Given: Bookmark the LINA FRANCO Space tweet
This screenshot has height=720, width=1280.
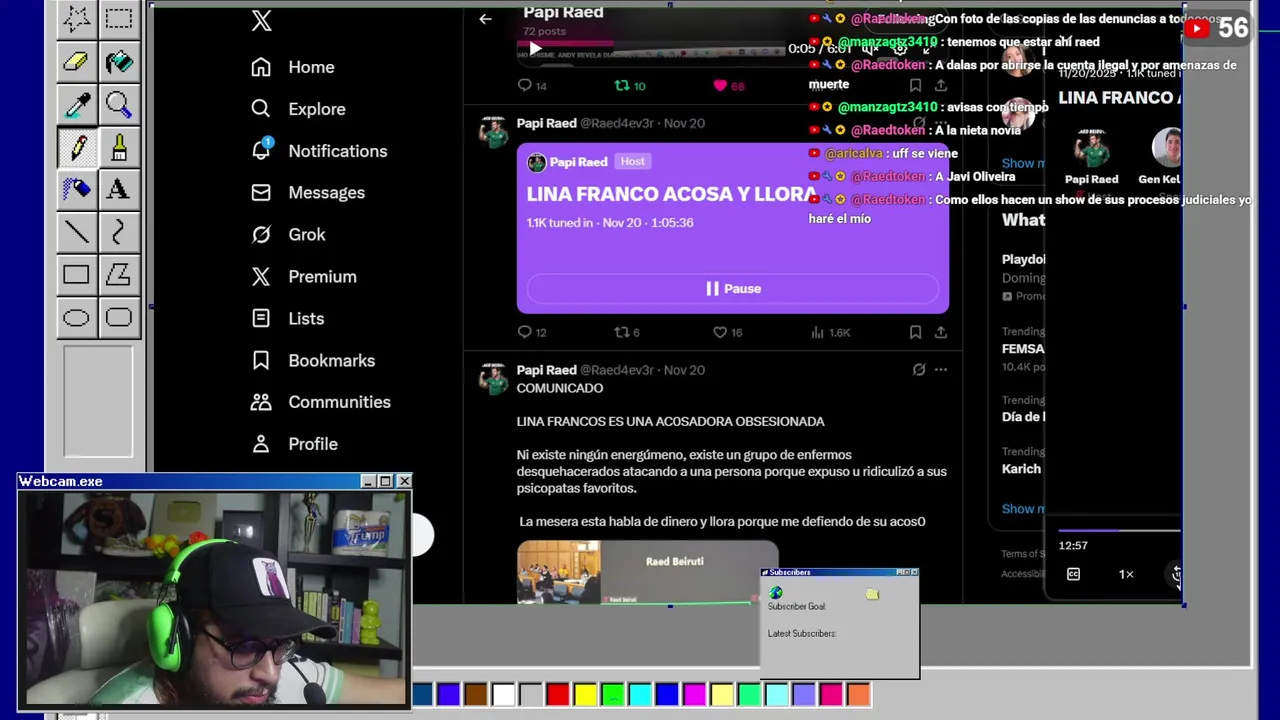Looking at the screenshot, I should pos(915,332).
